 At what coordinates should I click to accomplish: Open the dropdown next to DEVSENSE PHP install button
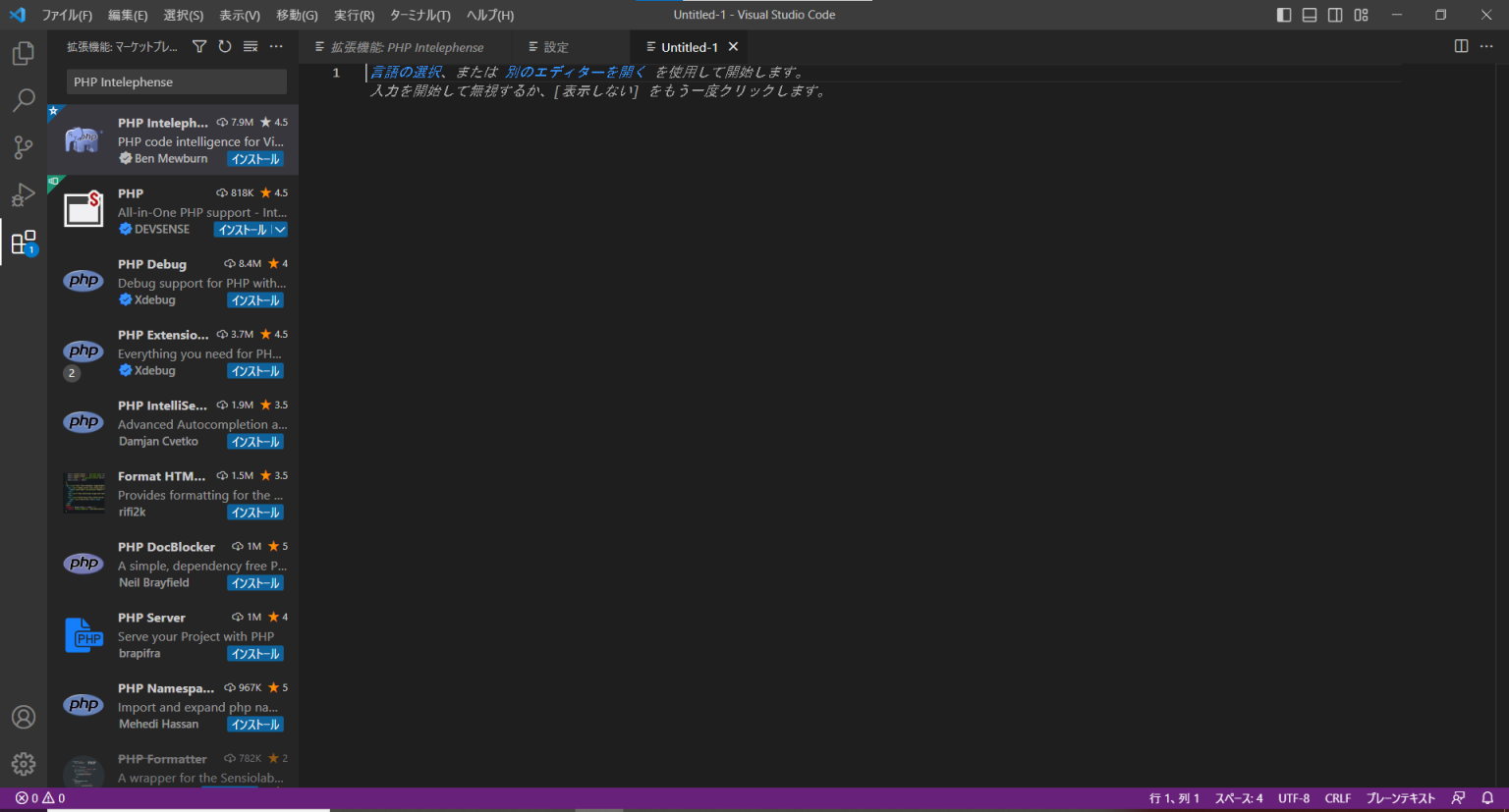pyautogui.click(x=282, y=229)
